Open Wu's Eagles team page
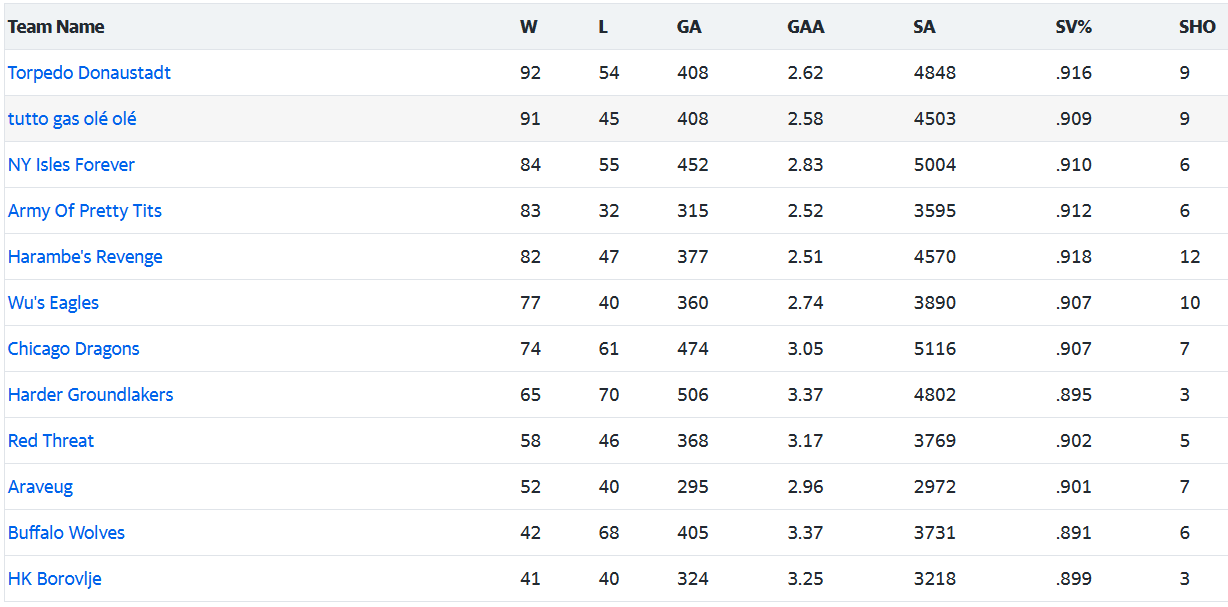The image size is (1228, 607). (53, 303)
